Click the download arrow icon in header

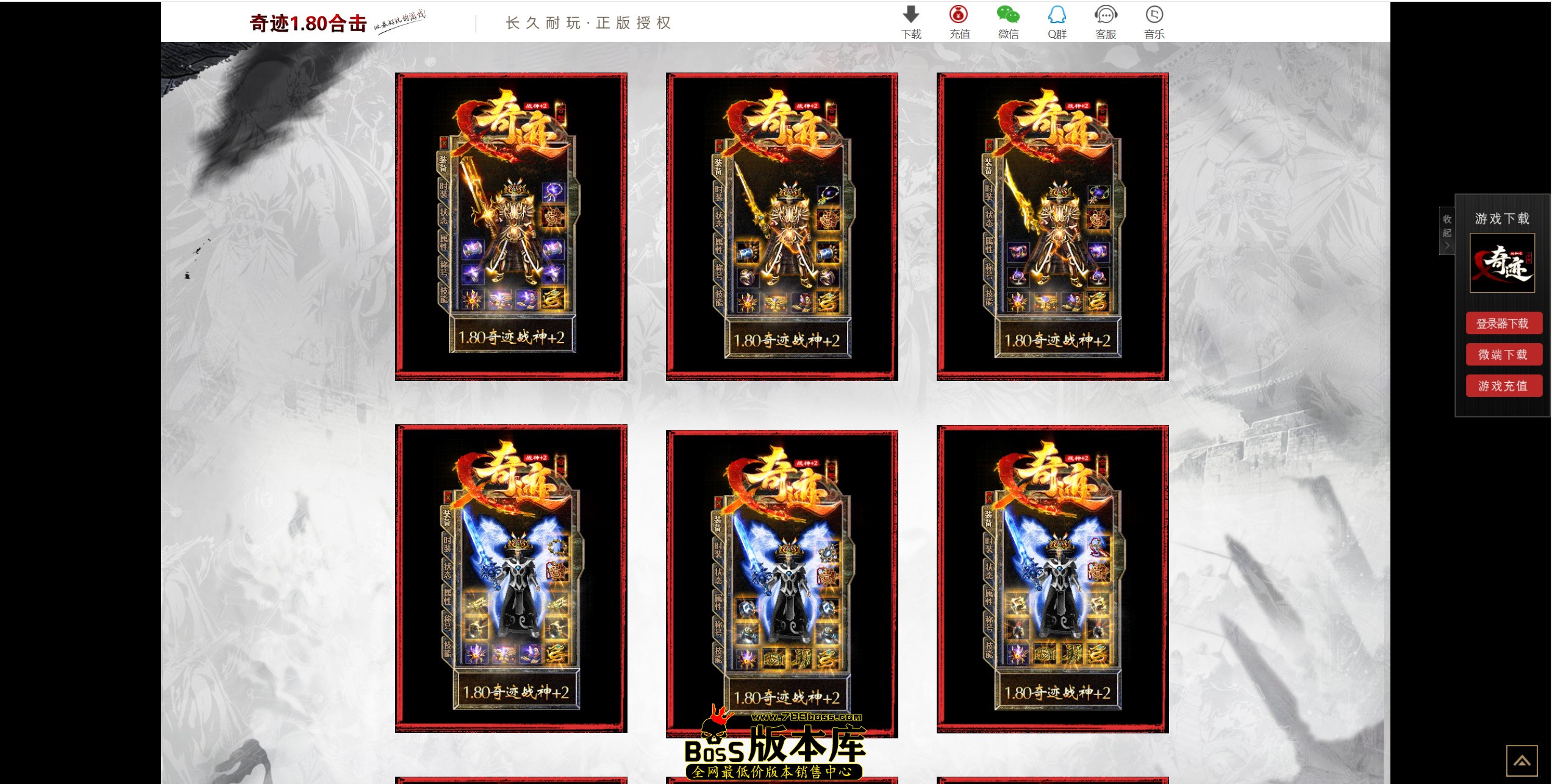[910, 15]
